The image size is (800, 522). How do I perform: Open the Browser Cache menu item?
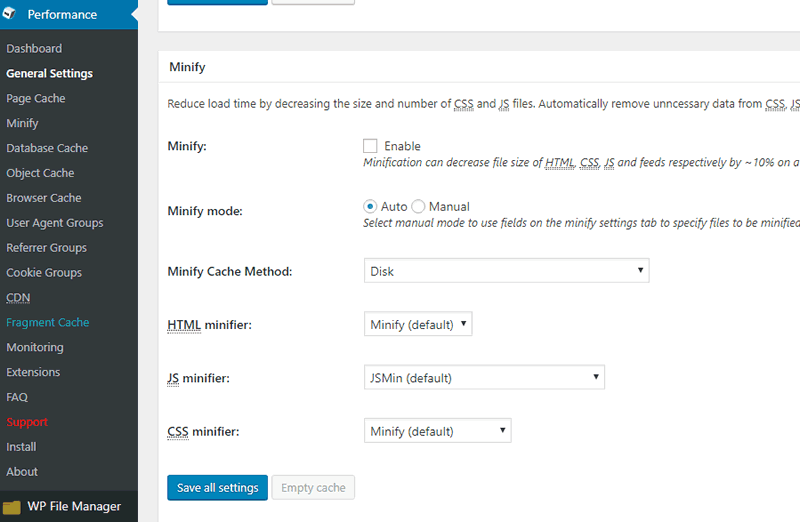point(44,198)
